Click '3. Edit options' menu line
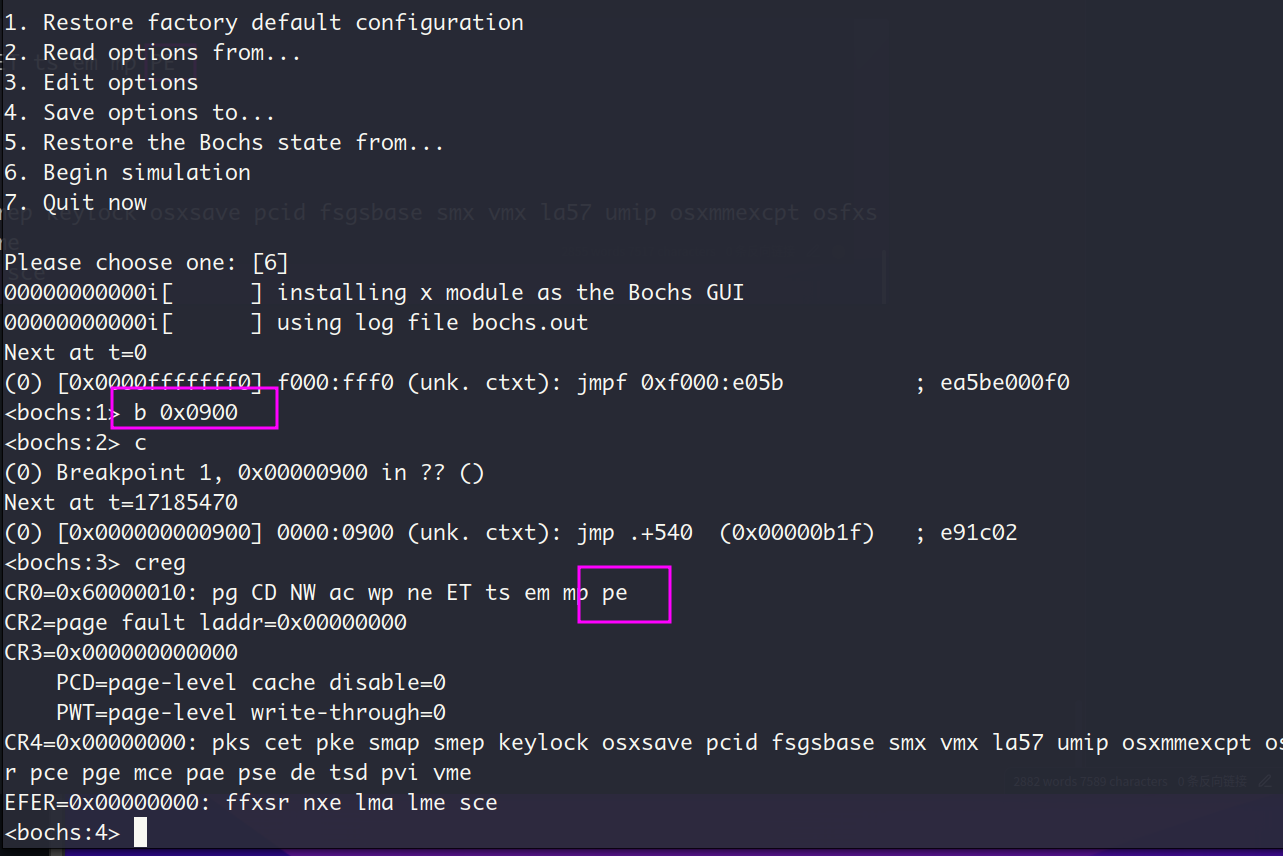1283x856 pixels. click(x=101, y=82)
